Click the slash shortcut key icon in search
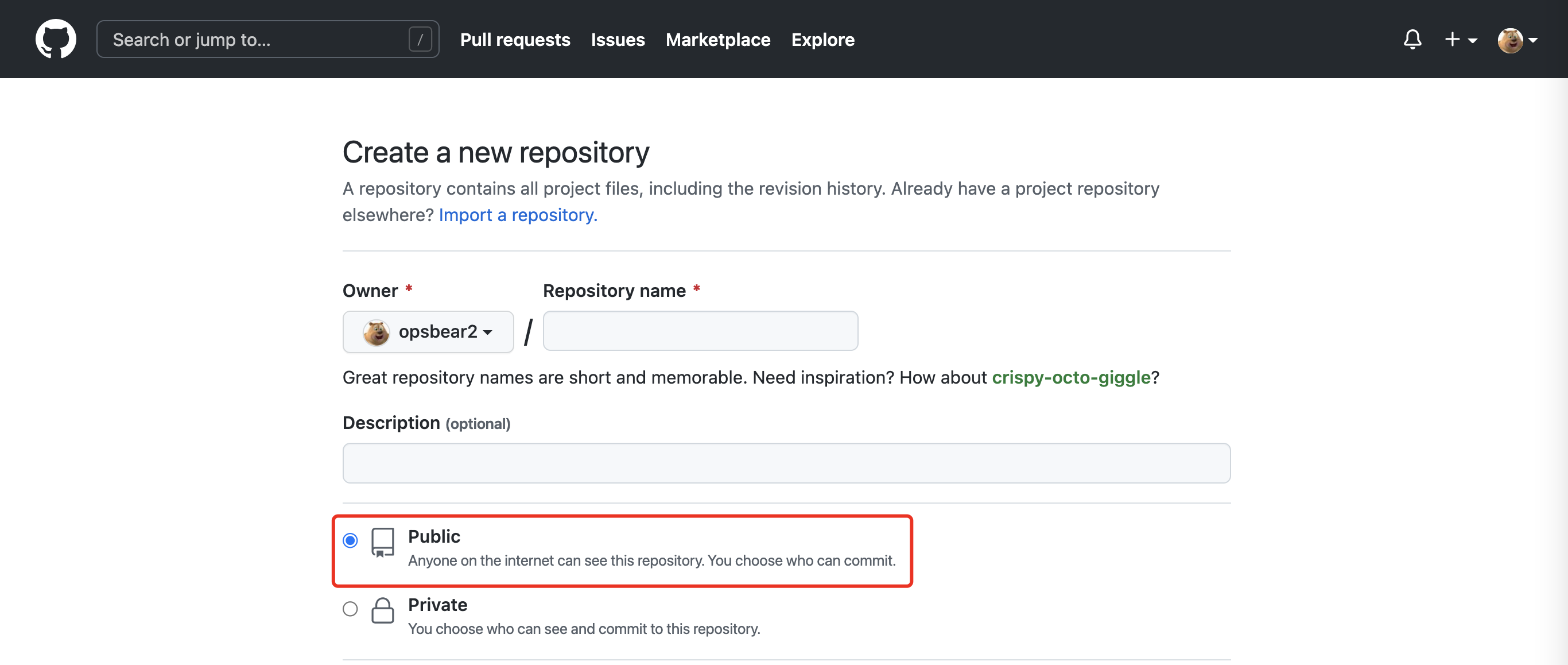 [x=420, y=40]
